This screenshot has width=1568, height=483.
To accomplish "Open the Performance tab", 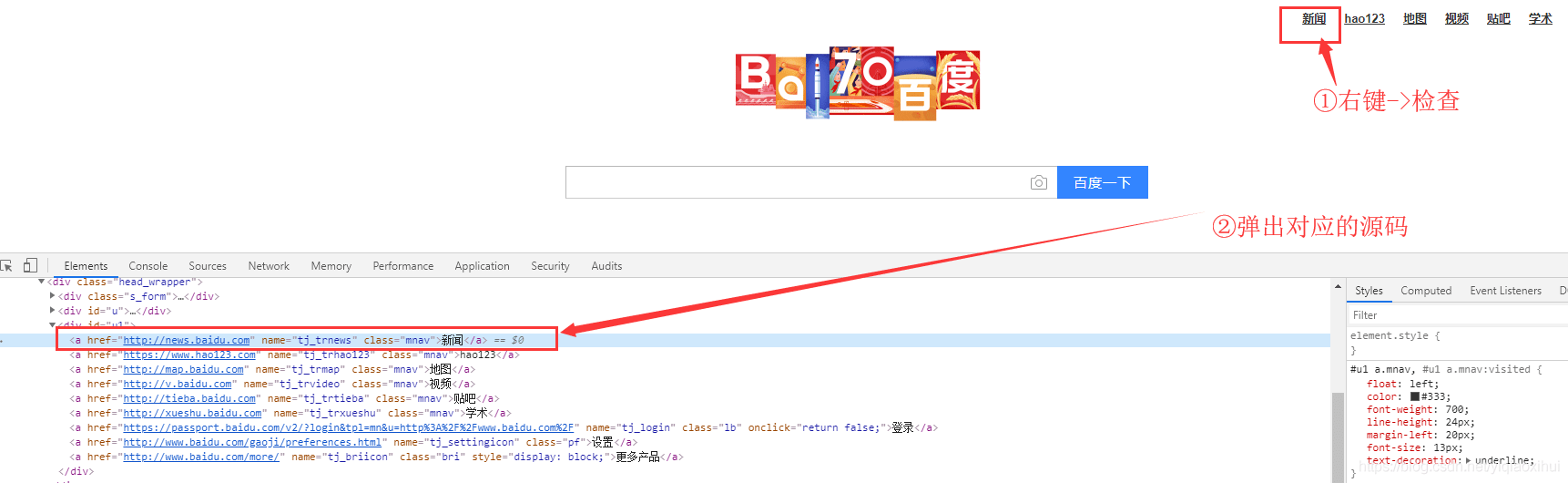I will coord(402,266).
